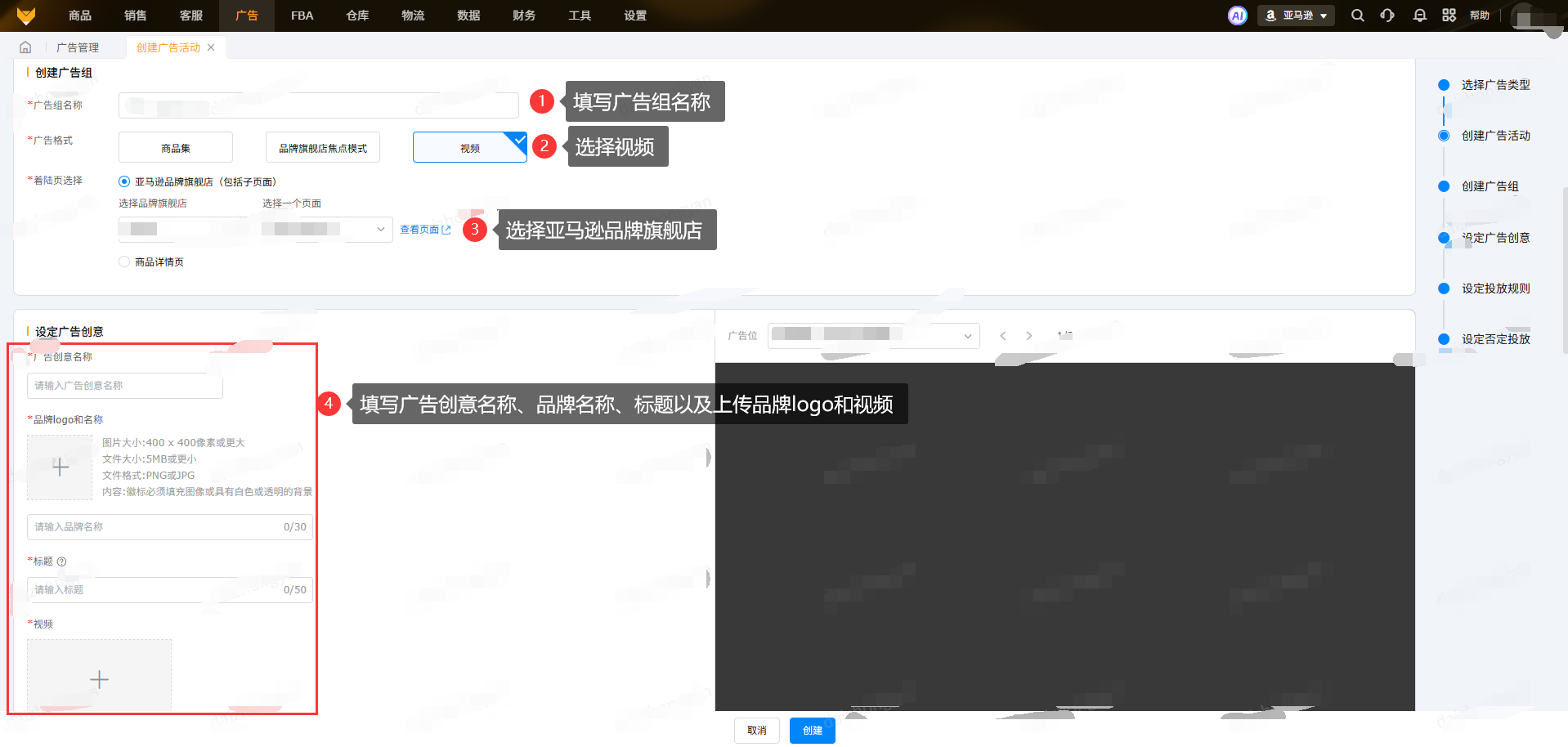Choose the 商品集 ad format
The width and height of the screenshot is (1568, 747).
pos(176,148)
